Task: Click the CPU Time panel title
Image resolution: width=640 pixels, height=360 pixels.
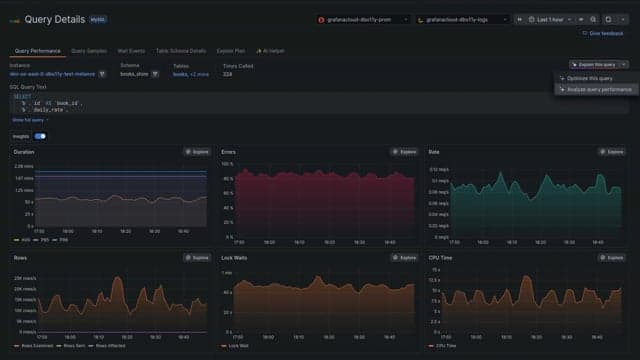Action: click(440, 258)
